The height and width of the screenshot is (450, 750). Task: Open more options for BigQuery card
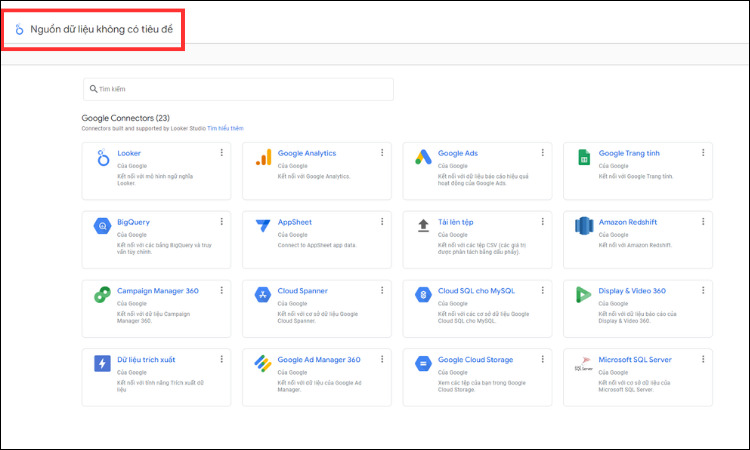point(221,221)
